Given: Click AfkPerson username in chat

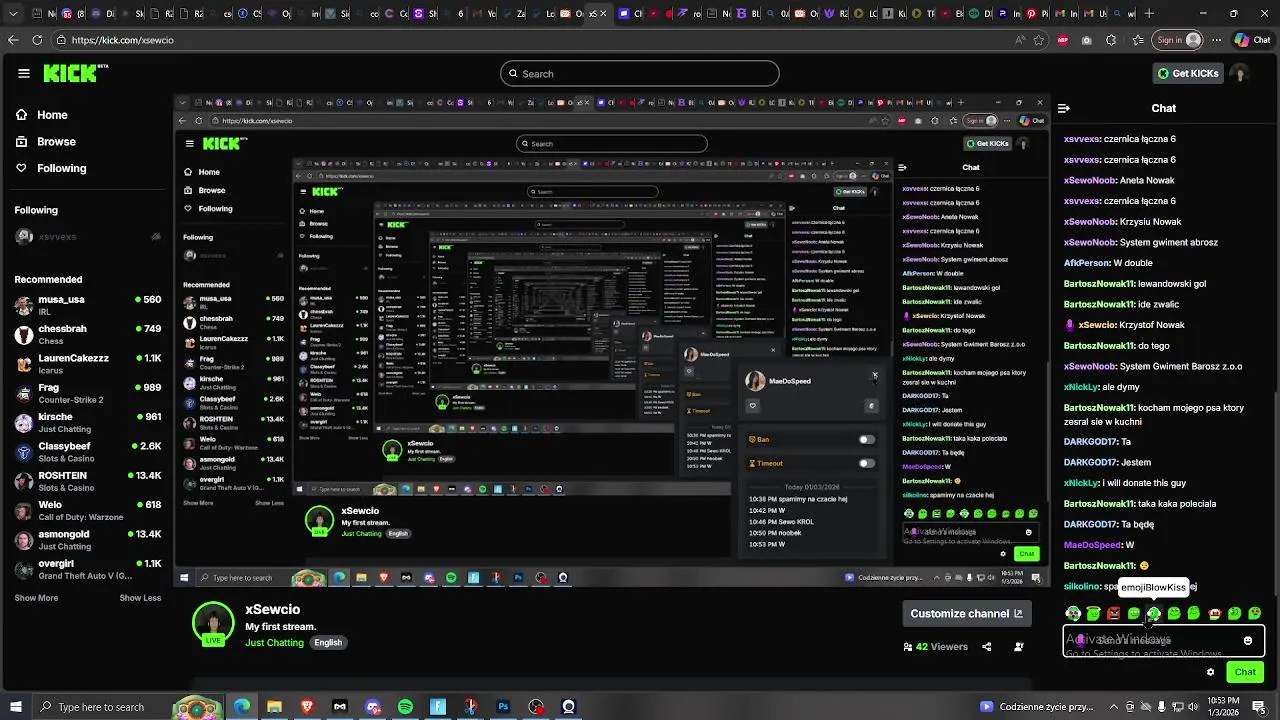Looking at the screenshot, I should coord(1087,263).
